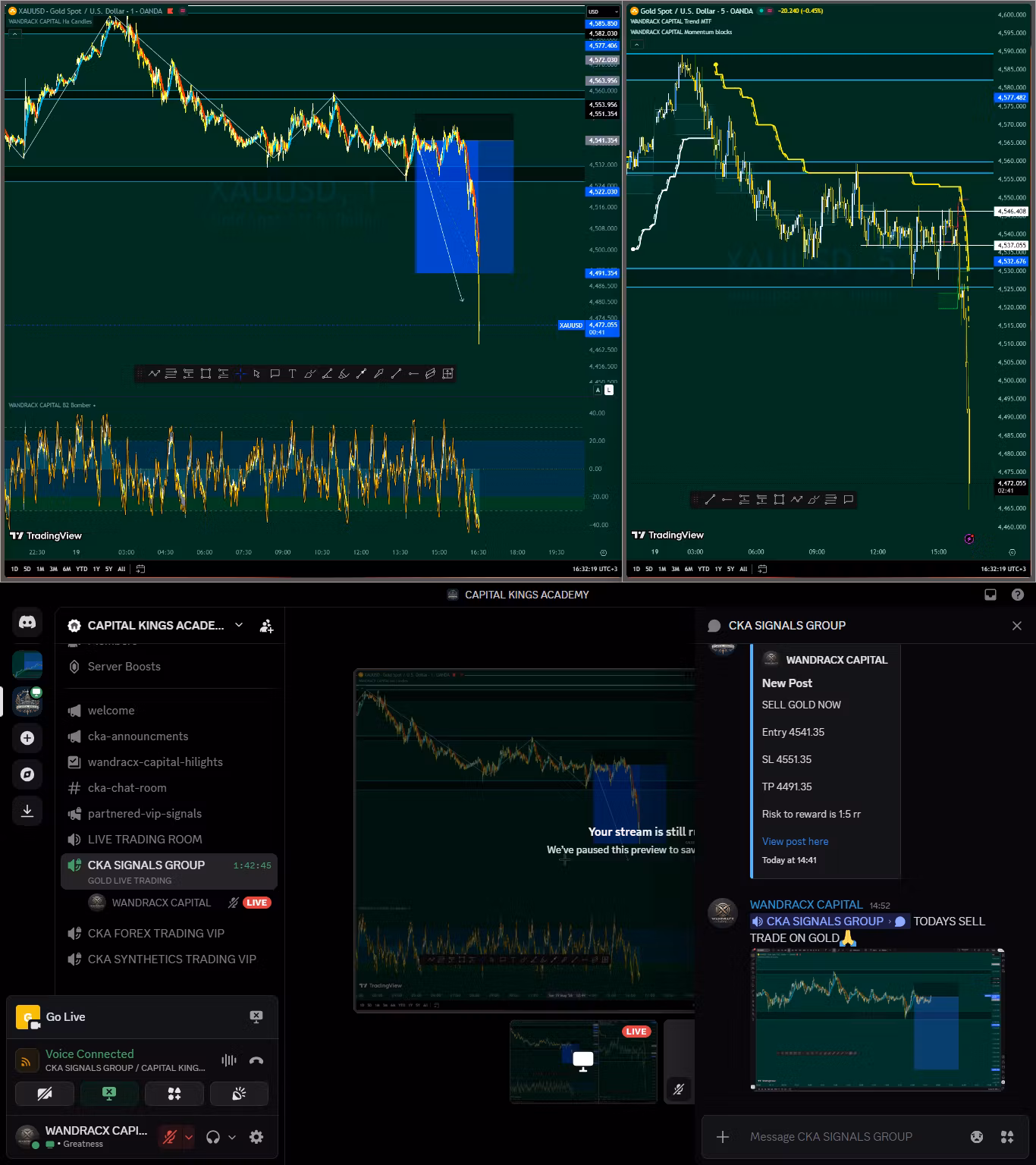Screen dimensions: 1036x1165
Task: Set right chart range to 5D
Action: pyautogui.click(x=649, y=569)
